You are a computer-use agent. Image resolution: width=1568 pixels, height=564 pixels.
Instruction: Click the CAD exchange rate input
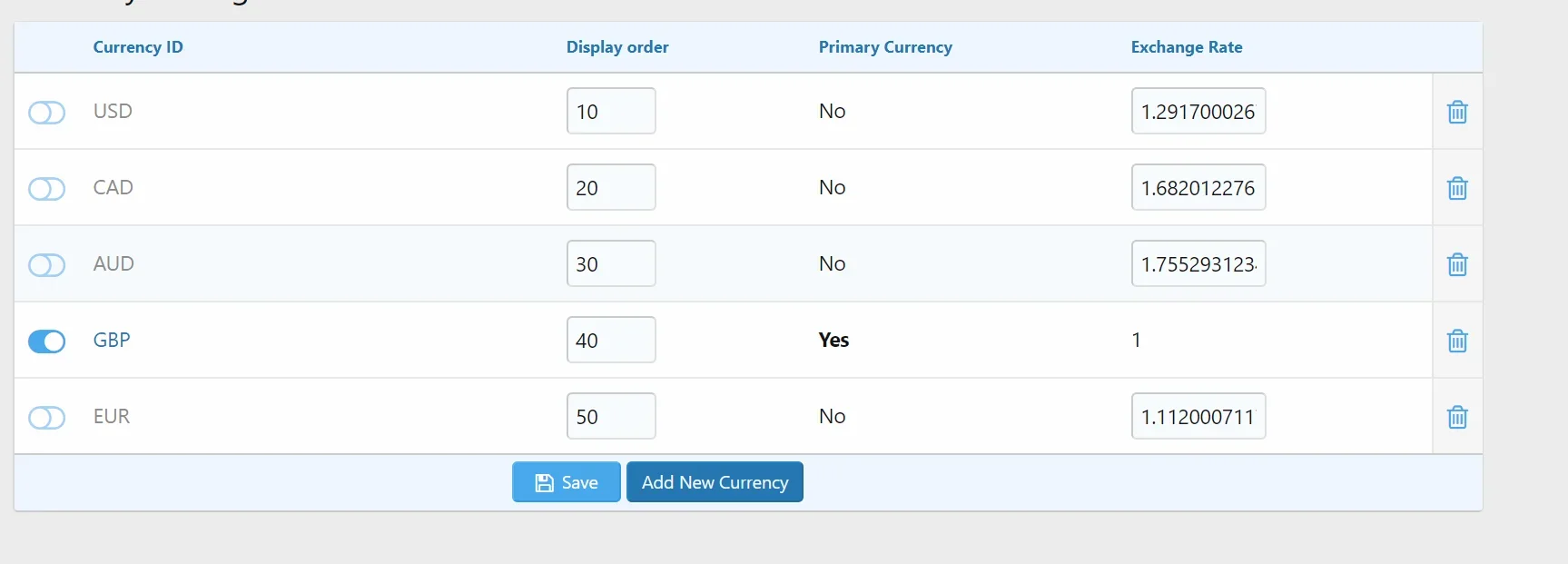coord(1198,187)
